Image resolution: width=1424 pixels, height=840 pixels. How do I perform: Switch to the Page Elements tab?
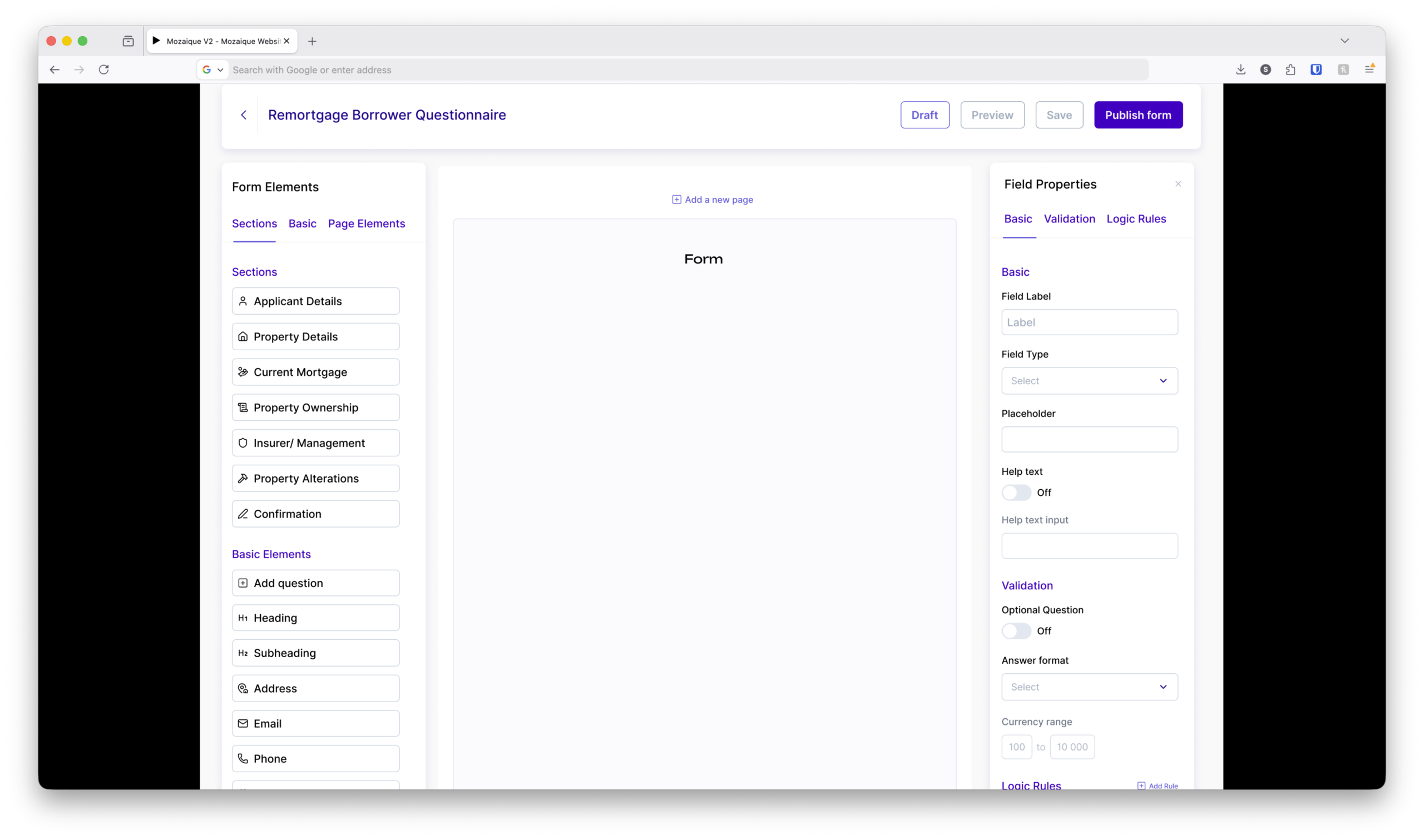(x=367, y=223)
